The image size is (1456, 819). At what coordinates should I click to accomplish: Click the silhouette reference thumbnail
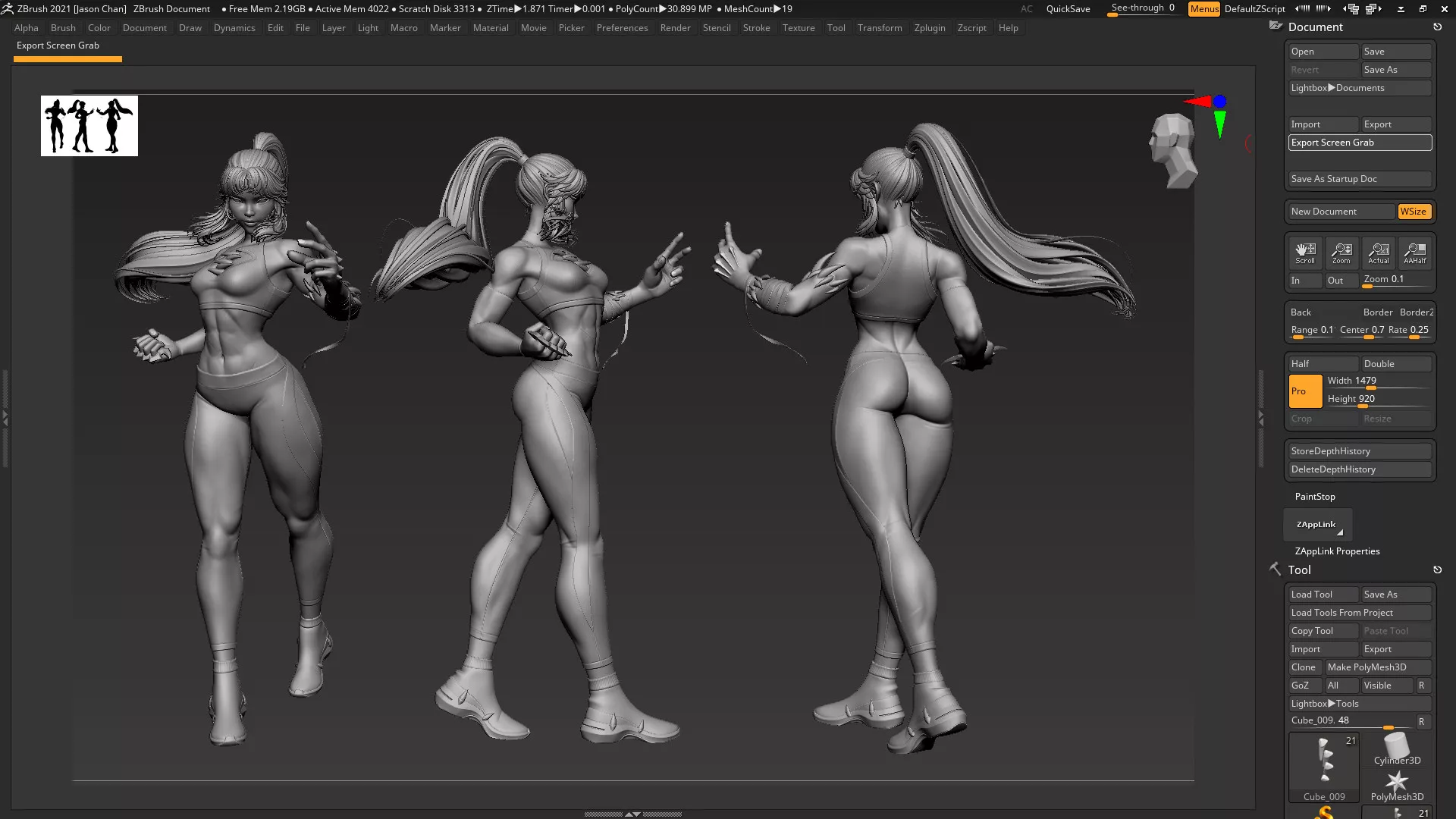(x=89, y=126)
